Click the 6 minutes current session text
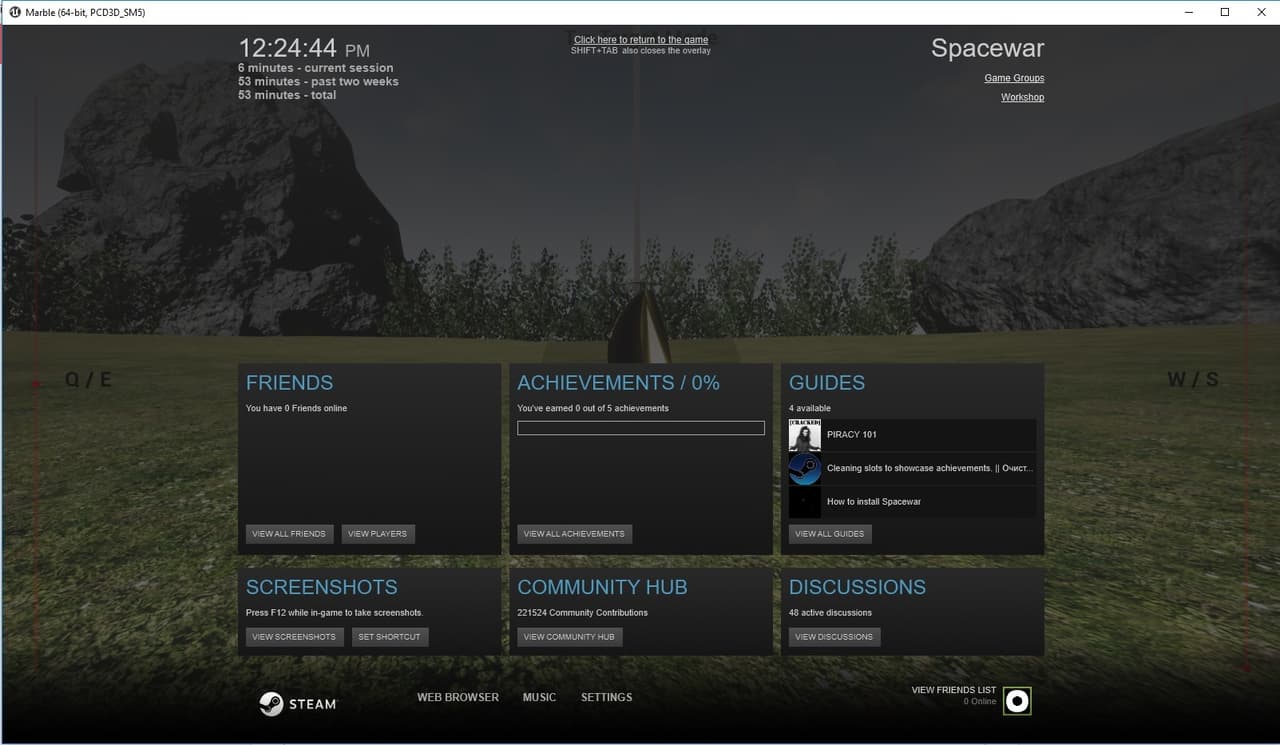This screenshot has width=1280, height=745. (x=316, y=68)
